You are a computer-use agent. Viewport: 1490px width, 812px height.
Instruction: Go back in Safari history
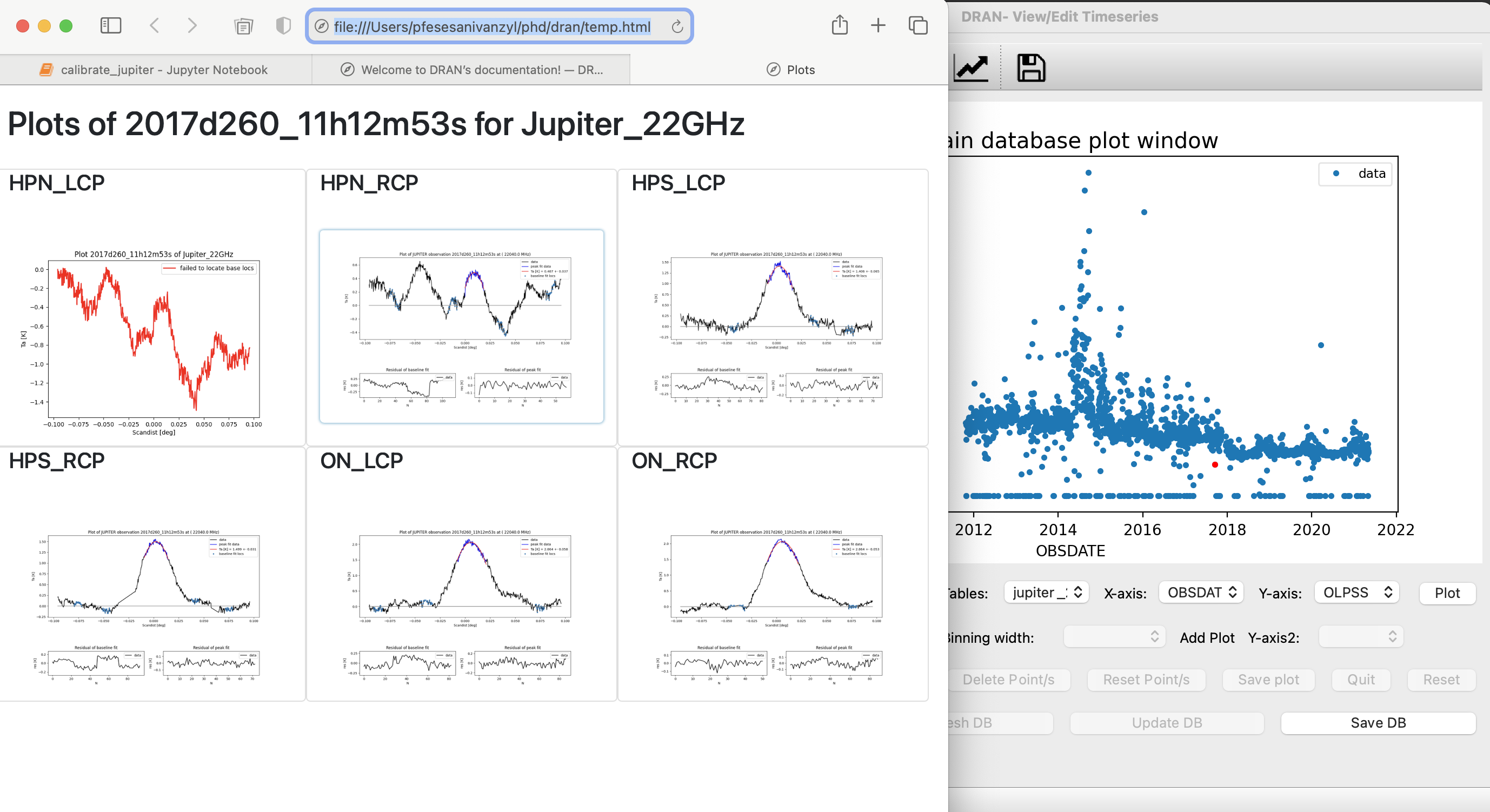pos(154,25)
